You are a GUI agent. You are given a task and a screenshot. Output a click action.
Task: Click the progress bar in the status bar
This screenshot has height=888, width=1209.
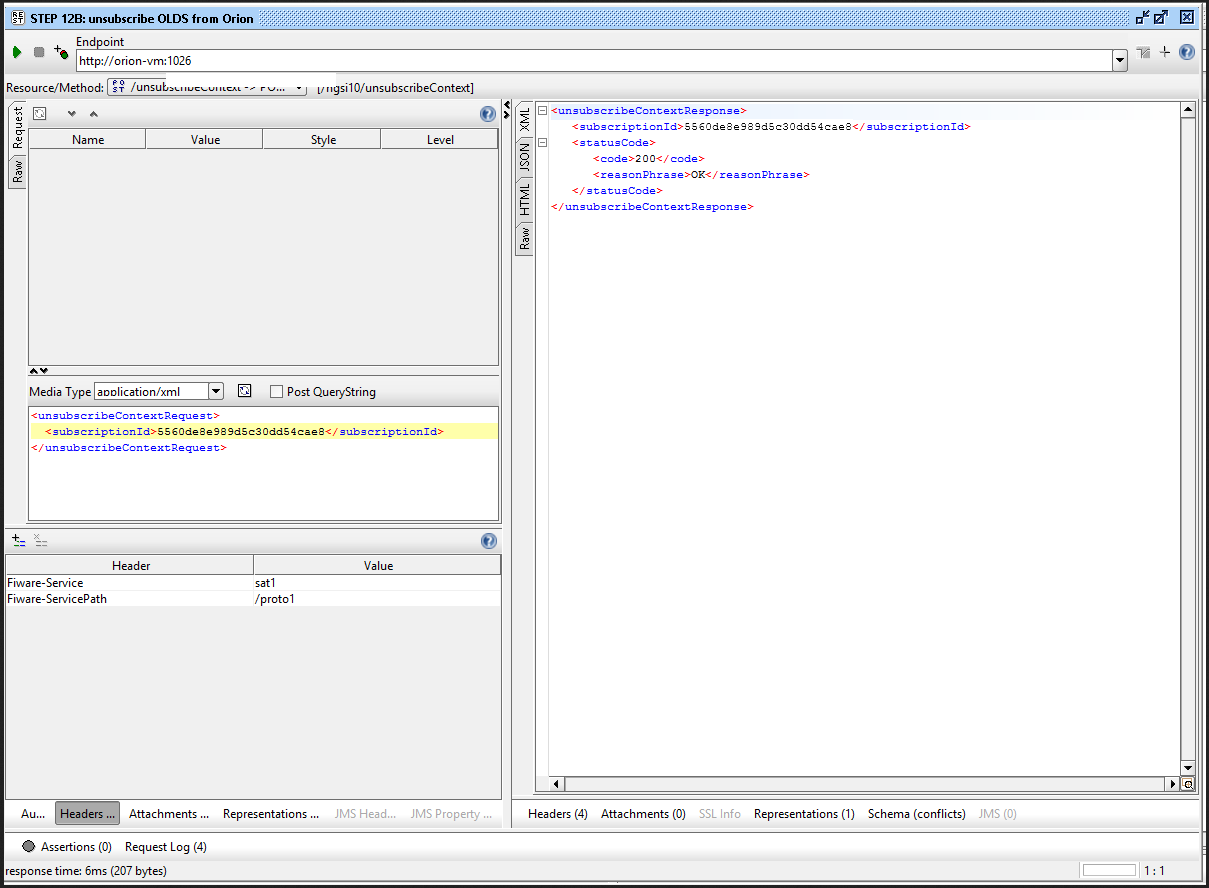1109,870
